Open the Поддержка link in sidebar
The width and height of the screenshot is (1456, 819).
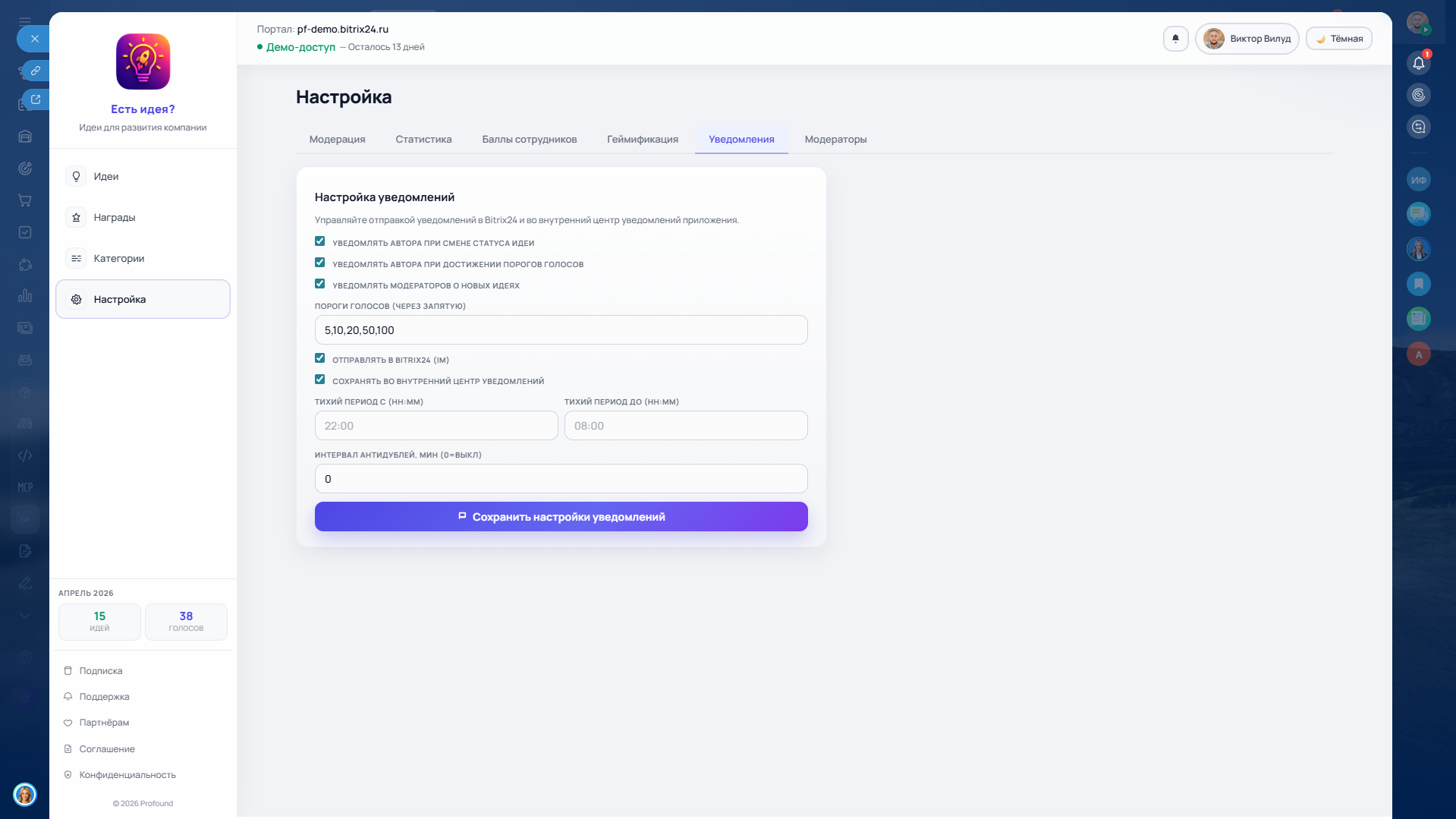[x=104, y=697]
